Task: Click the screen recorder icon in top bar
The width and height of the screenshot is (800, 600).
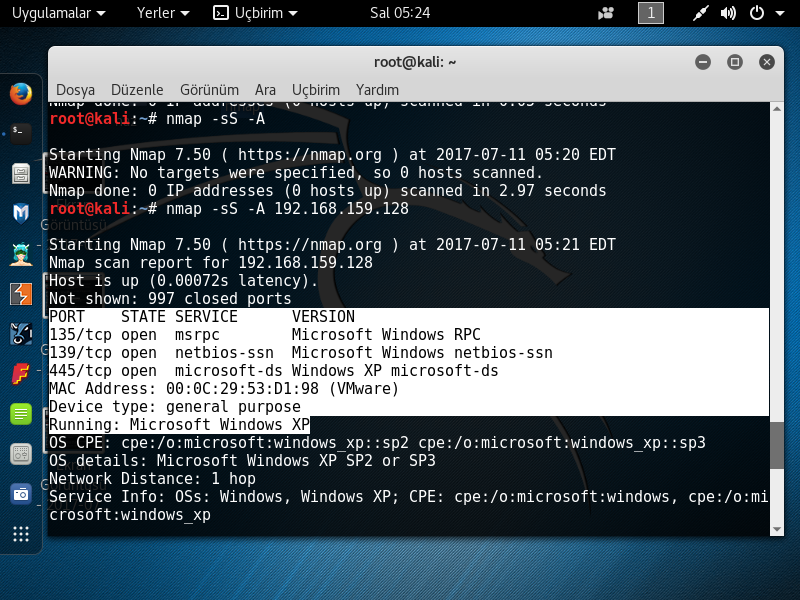Action: [606, 14]
